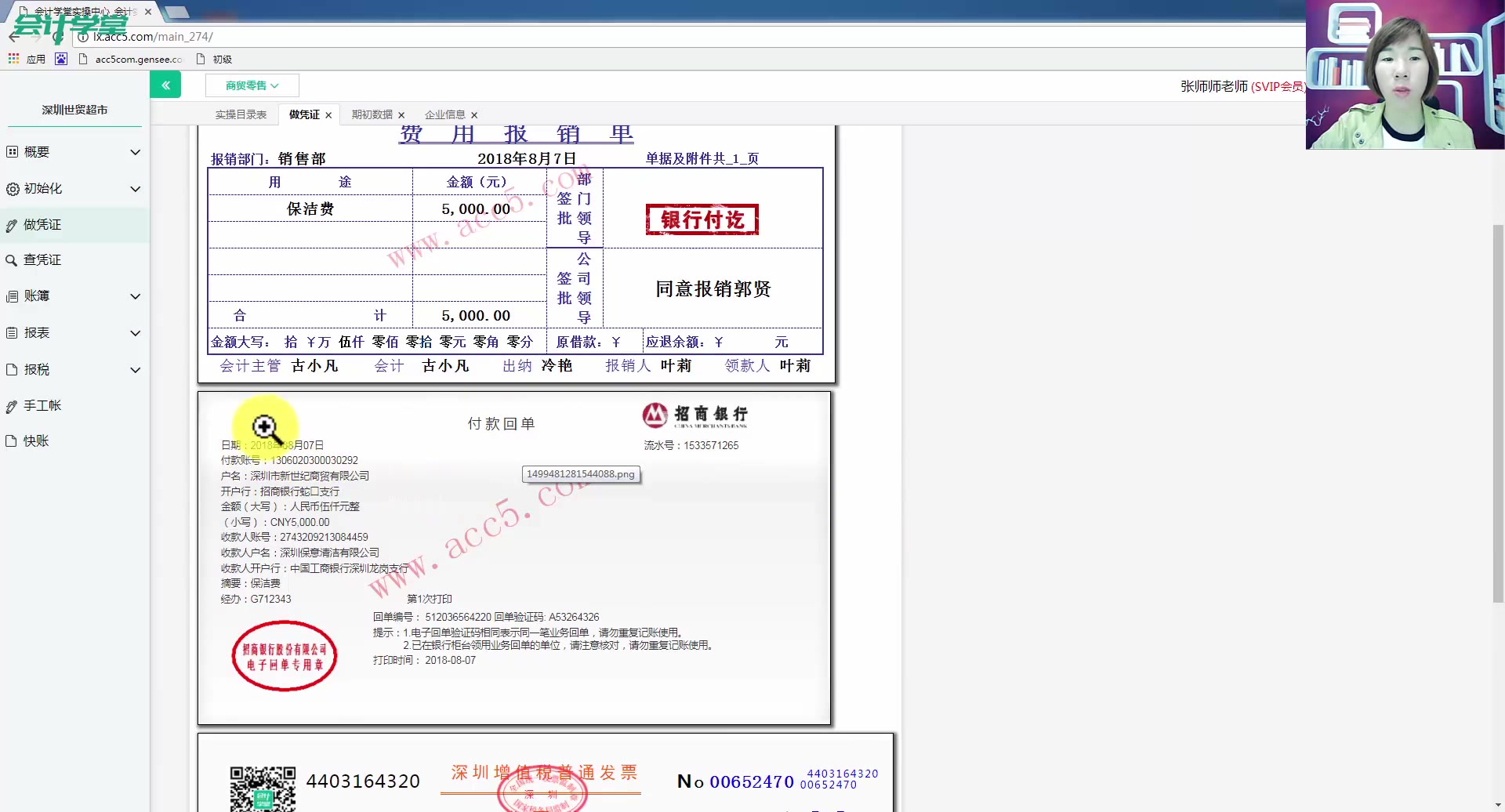
Task: Click the 查凭证 voucher search icon
Action: point(11,259)
